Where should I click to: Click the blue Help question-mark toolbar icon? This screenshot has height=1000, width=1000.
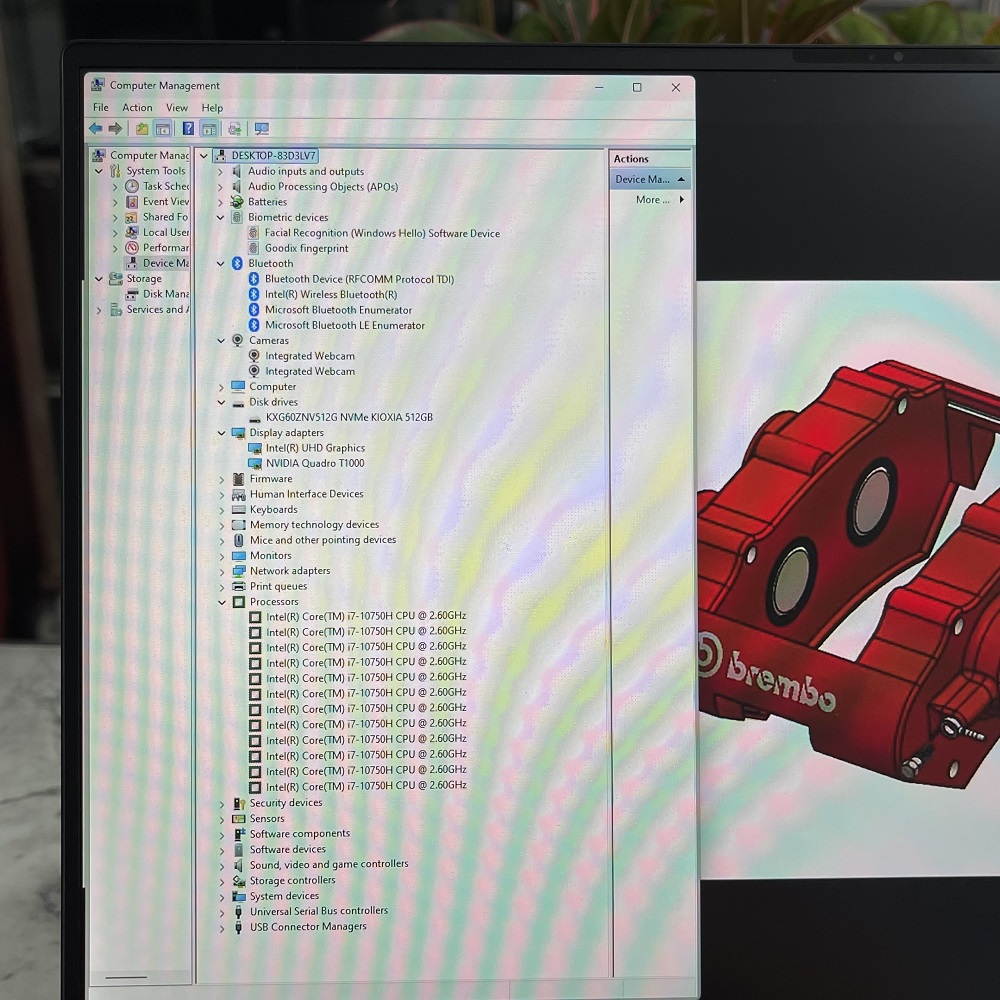click(188, 129)
